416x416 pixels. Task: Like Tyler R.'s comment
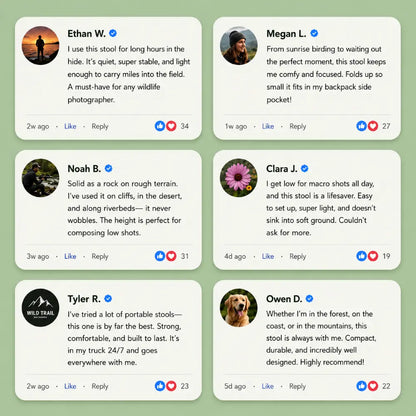pos(70,386)
